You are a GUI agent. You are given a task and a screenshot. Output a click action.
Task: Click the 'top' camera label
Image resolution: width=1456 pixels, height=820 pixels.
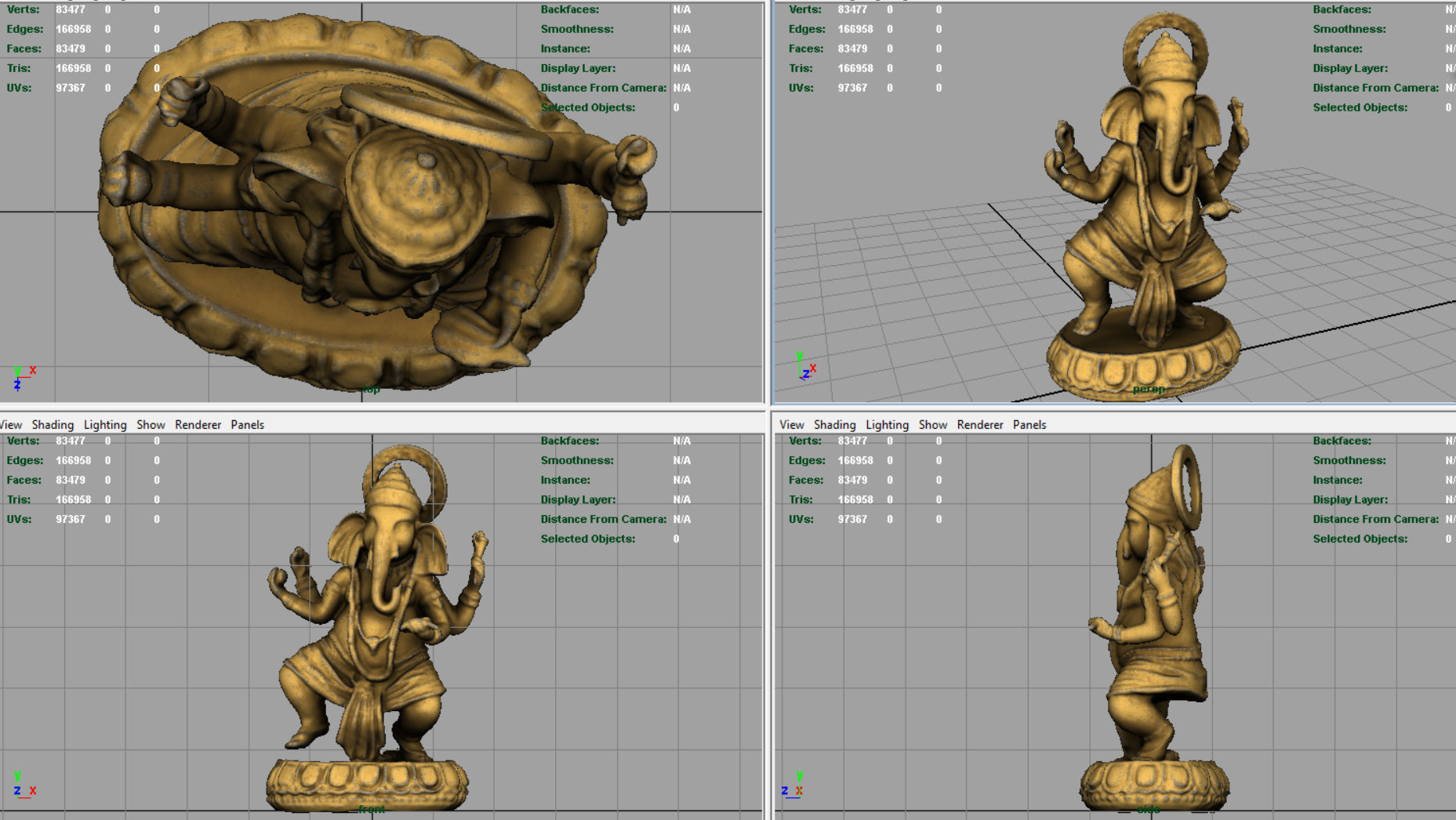[x=371, y=389]
